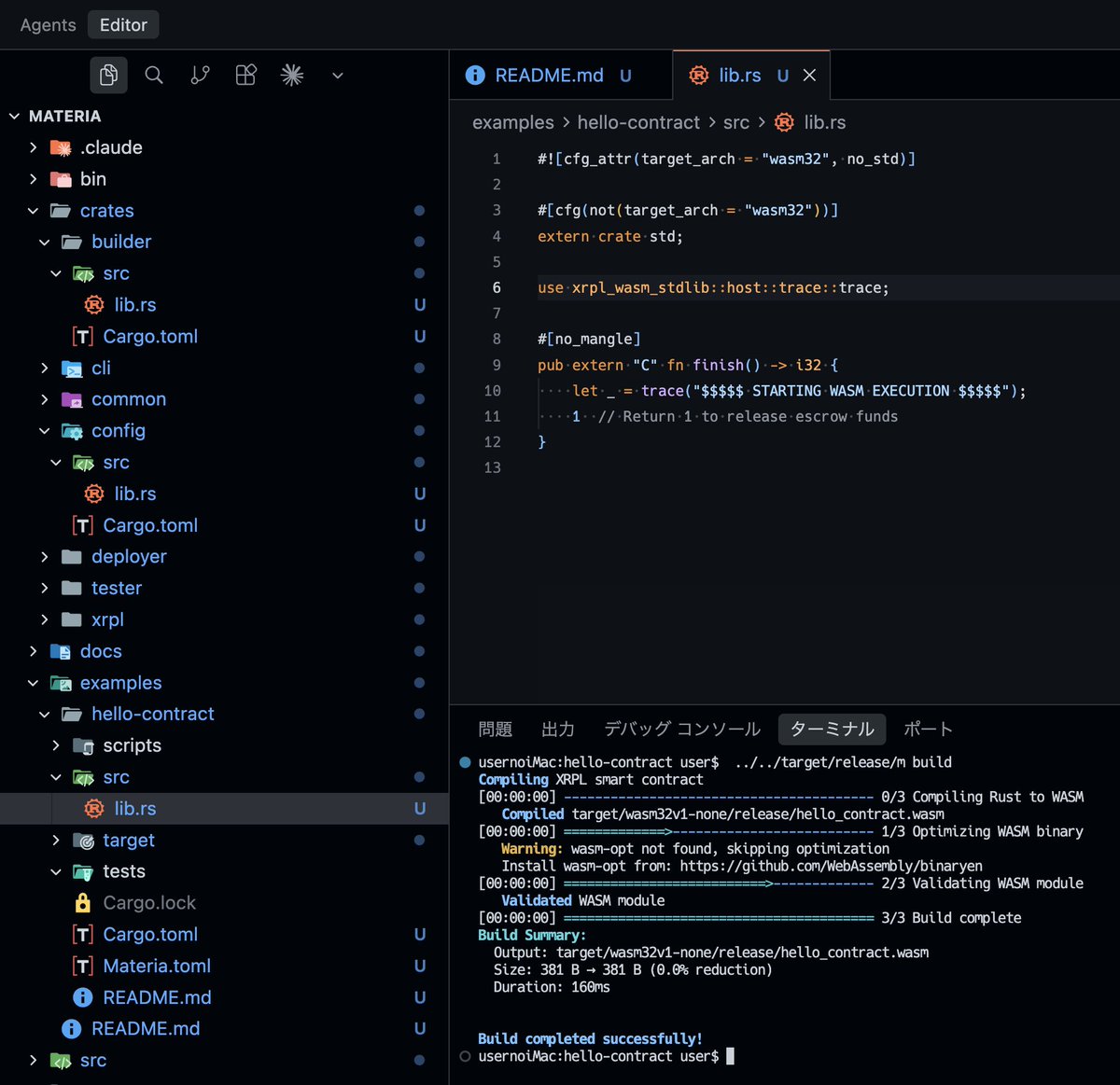Click the Materia.toml file type icon
The width and height of the screenshot is (1120, 1085).
[x=83, y=966]
